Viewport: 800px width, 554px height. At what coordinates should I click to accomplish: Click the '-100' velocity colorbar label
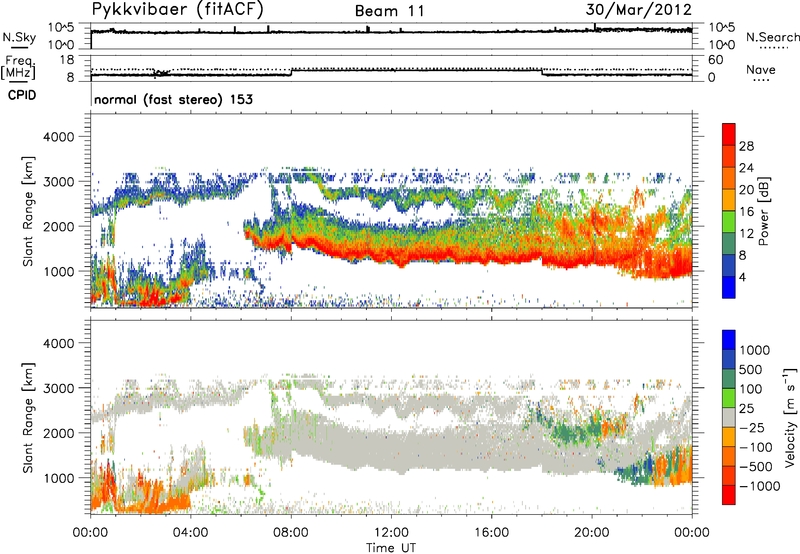point(755,447)
